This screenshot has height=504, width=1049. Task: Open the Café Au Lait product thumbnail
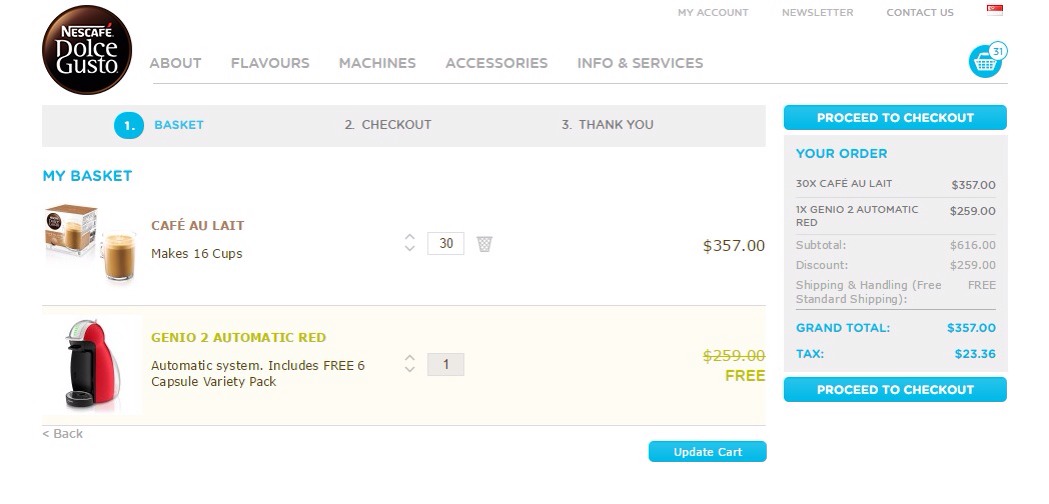coord(91,244)
